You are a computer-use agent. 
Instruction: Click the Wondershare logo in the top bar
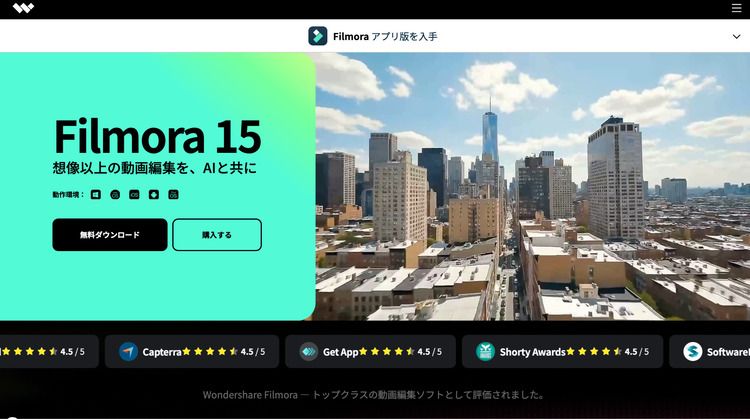pos(23,8)
